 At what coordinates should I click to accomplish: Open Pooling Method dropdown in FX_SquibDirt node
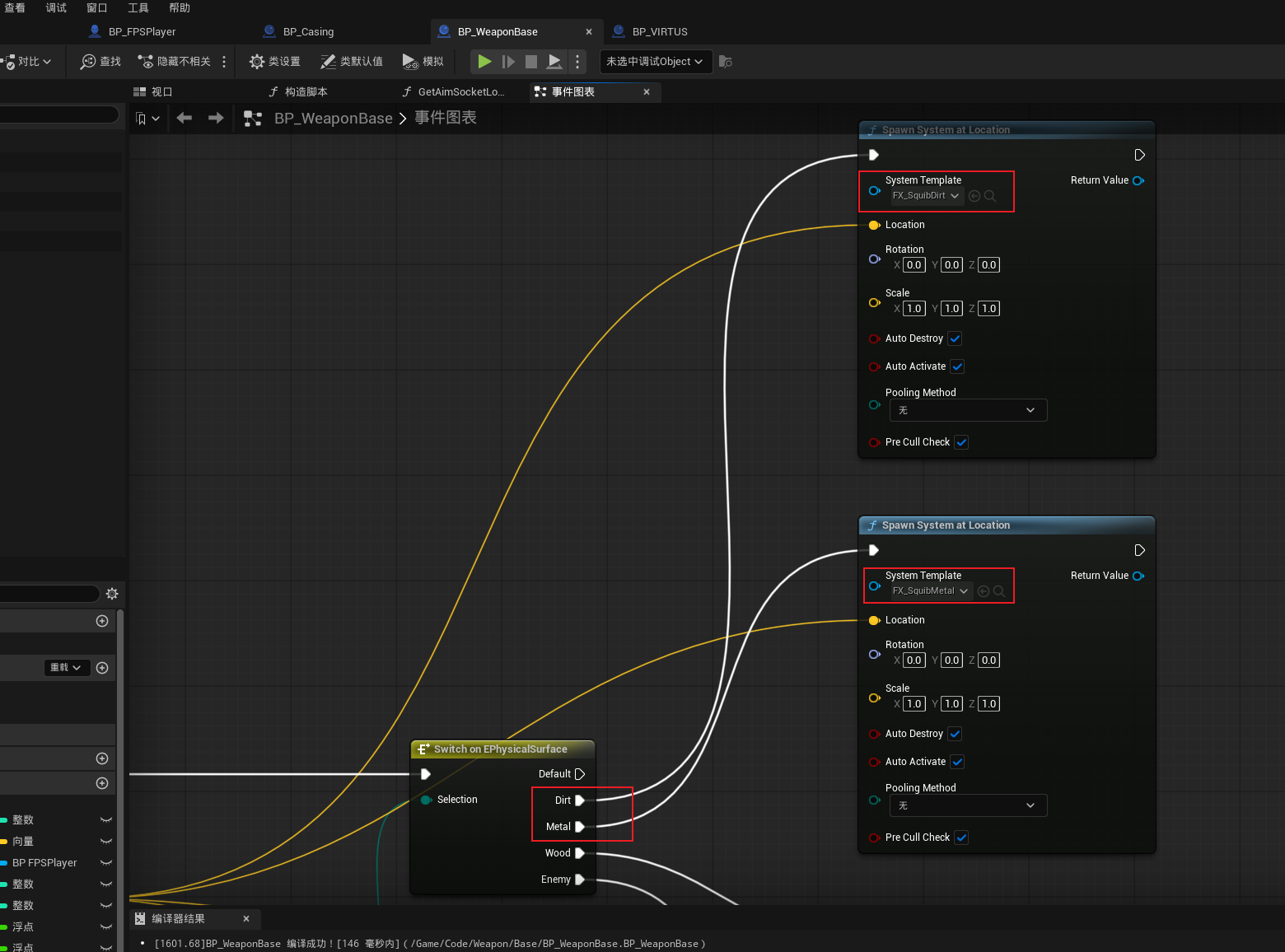pos(968,410)
